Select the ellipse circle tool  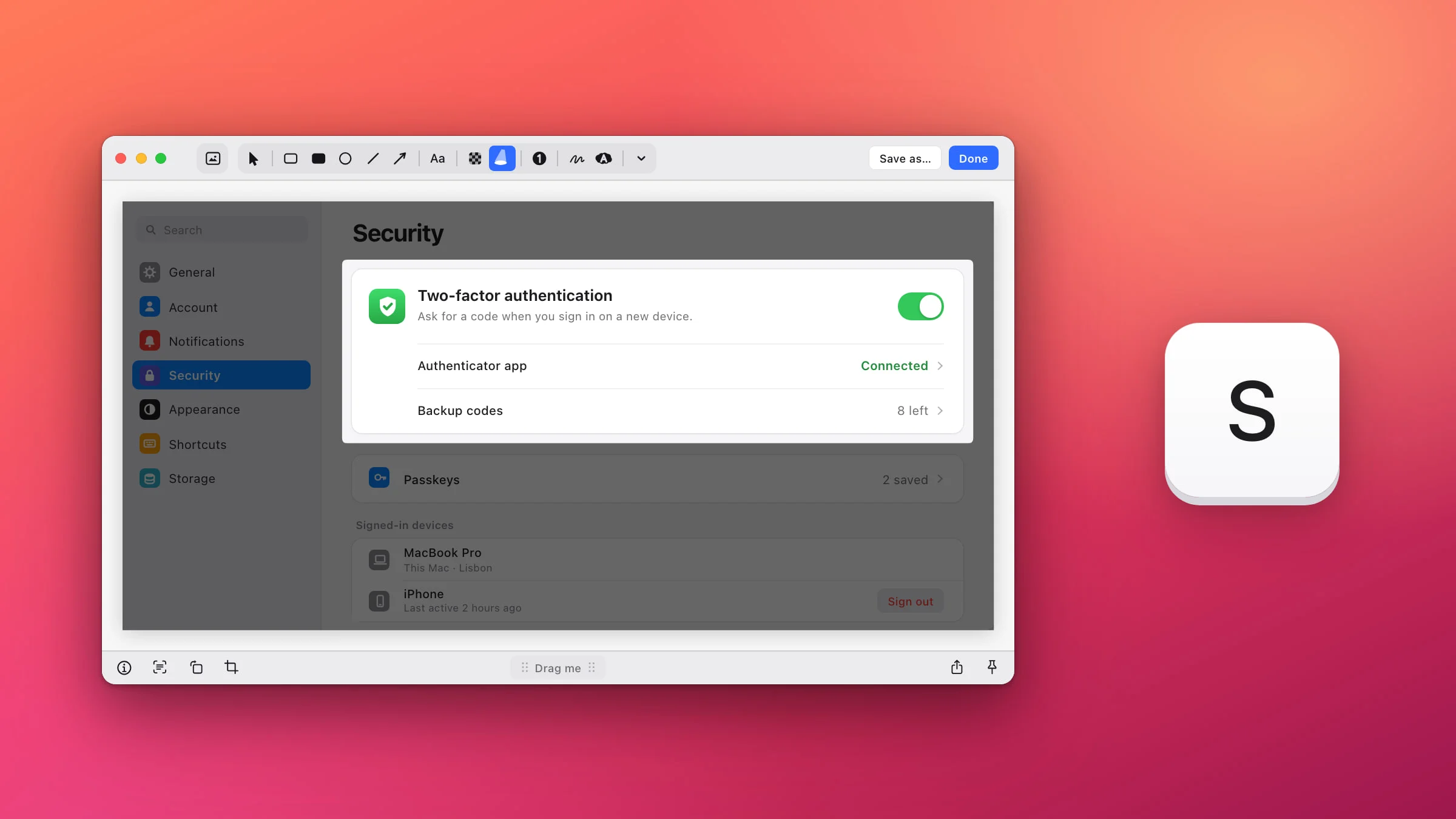[345, 158]
